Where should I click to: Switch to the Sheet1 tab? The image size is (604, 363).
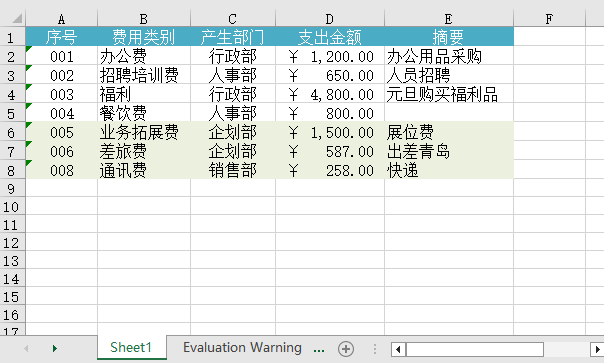[131, 348]
